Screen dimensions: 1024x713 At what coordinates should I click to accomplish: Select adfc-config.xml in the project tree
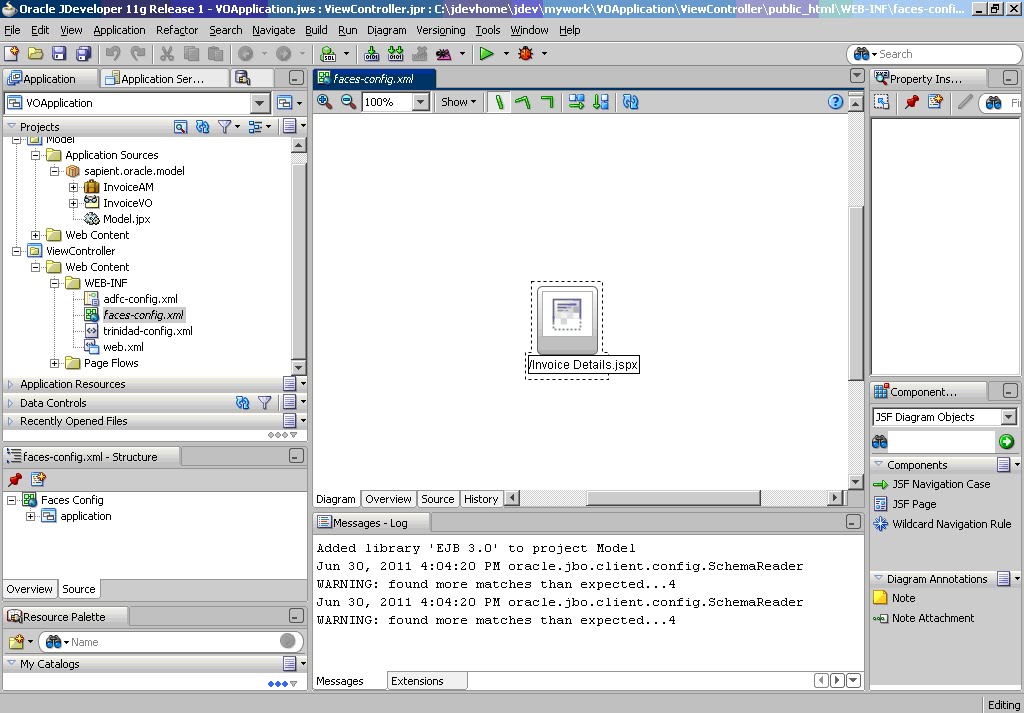point(131,299)
